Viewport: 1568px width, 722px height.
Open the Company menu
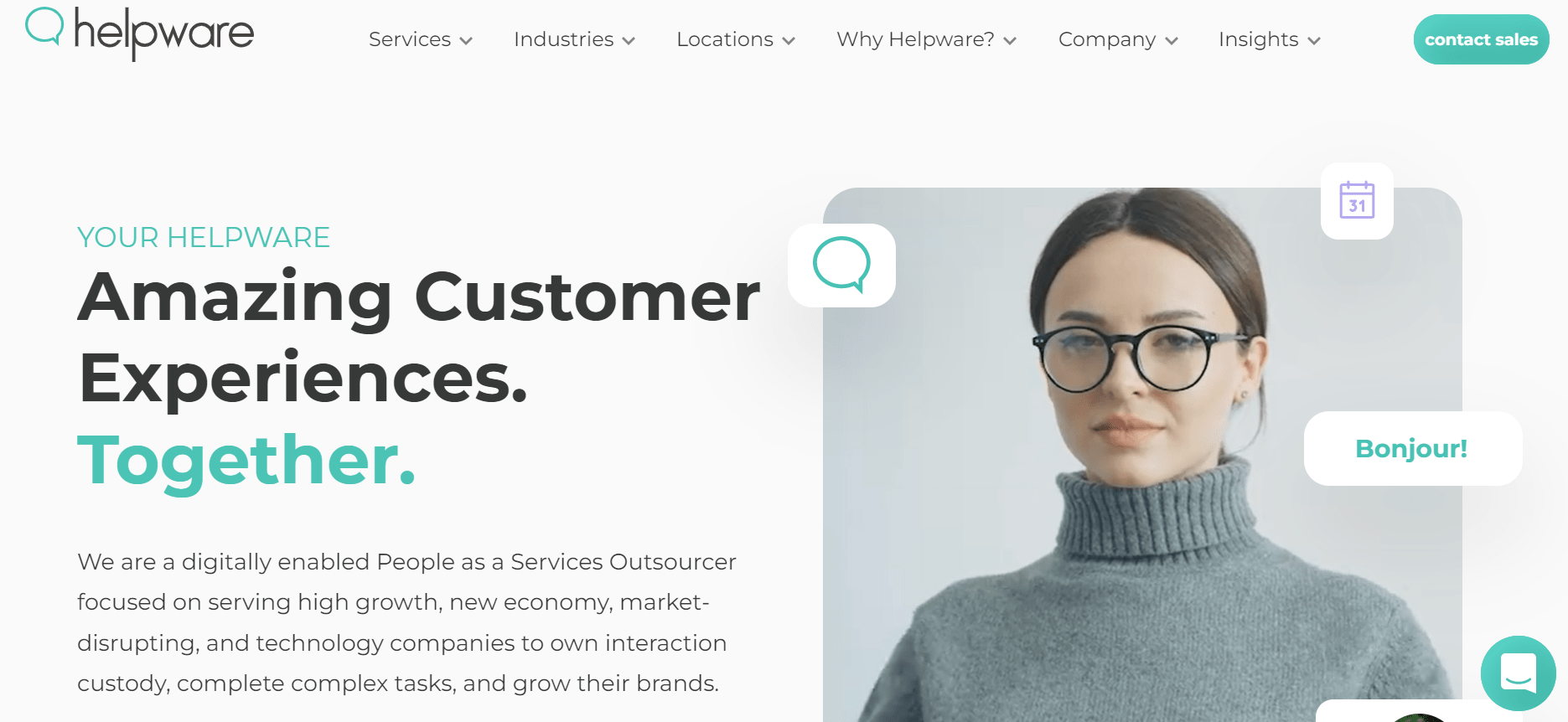coord(1119,39)
